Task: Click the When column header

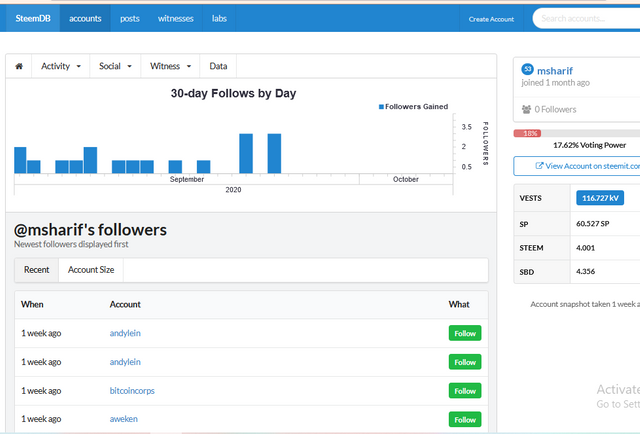Action: tap(32, 305)
